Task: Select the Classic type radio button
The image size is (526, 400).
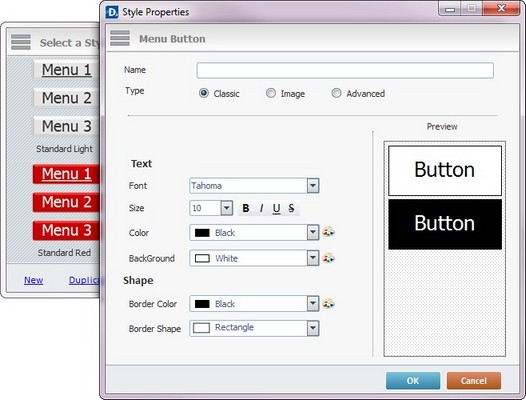Action: pyautogui.click(x=204, y=93)
